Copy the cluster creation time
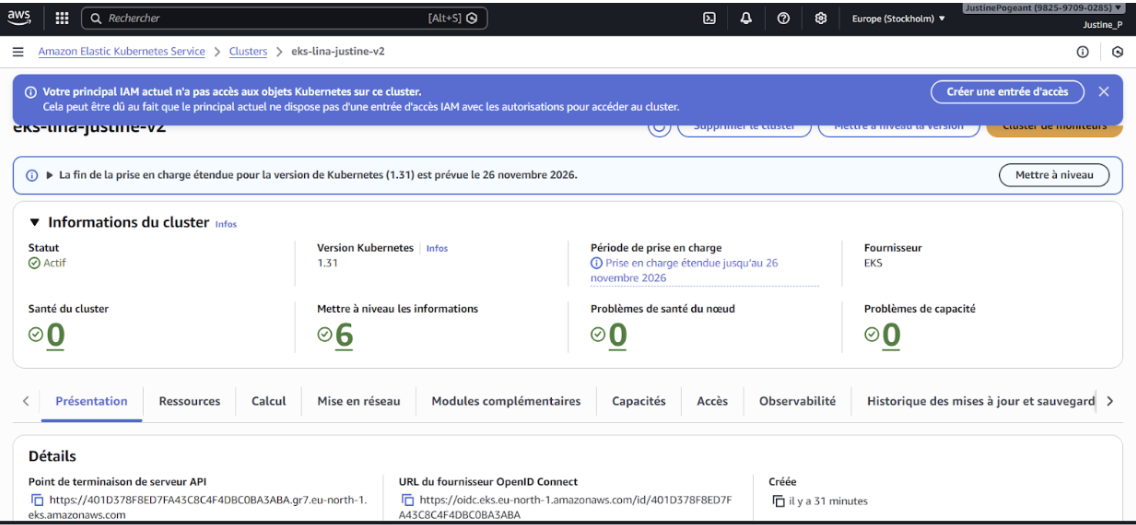This screenshot has width=1136, height=525. click(779, 501)
